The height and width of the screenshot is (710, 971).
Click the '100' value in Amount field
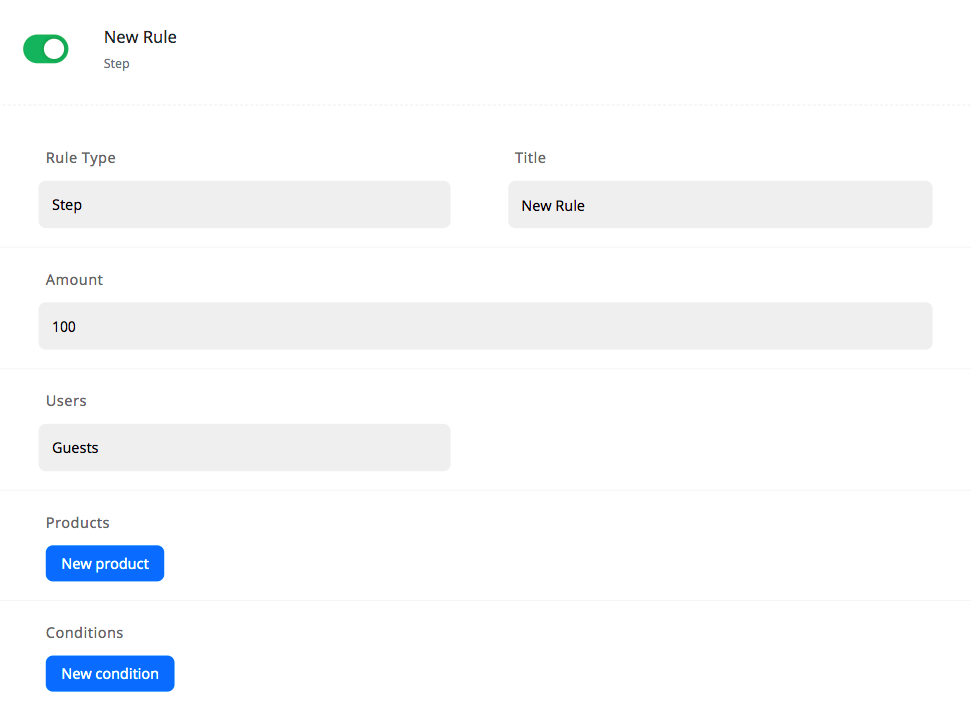(x=64, y=327)
